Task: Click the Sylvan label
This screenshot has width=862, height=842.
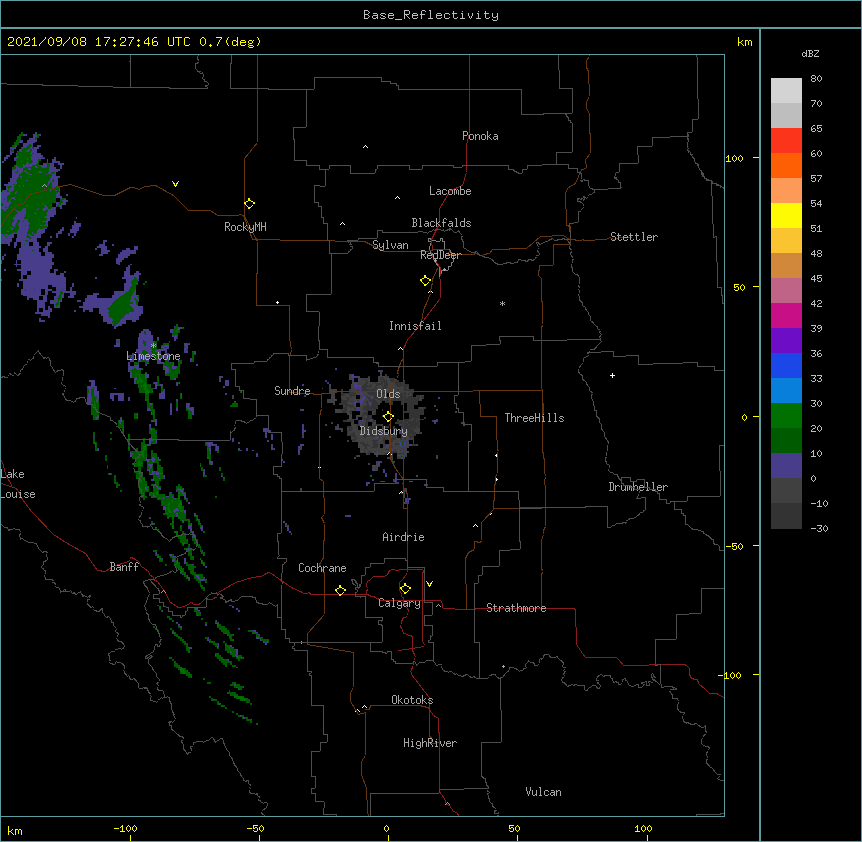Action: click(x=390, y=245)
